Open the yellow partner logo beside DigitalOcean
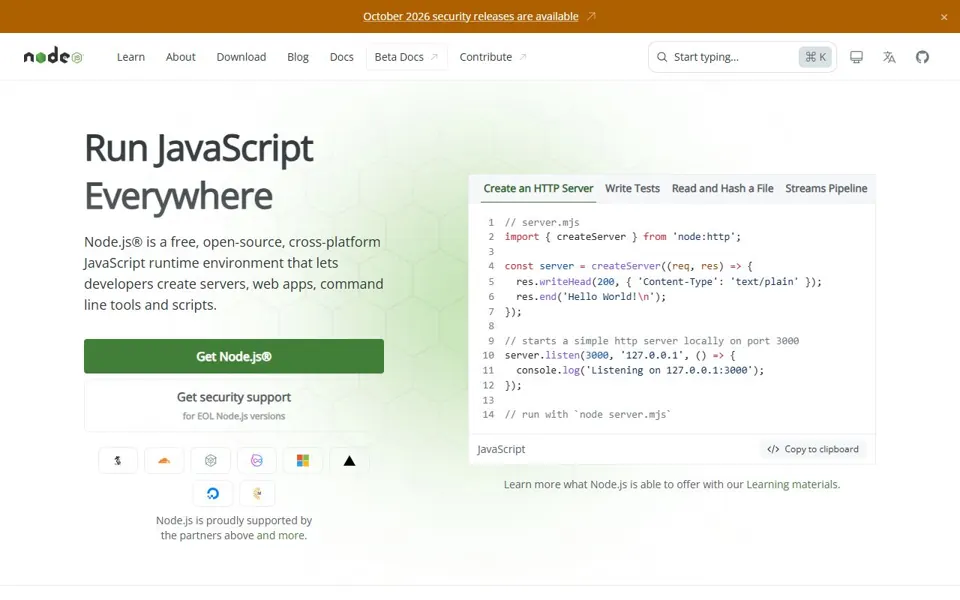This screenshot has height=600, width=960. 257,493
